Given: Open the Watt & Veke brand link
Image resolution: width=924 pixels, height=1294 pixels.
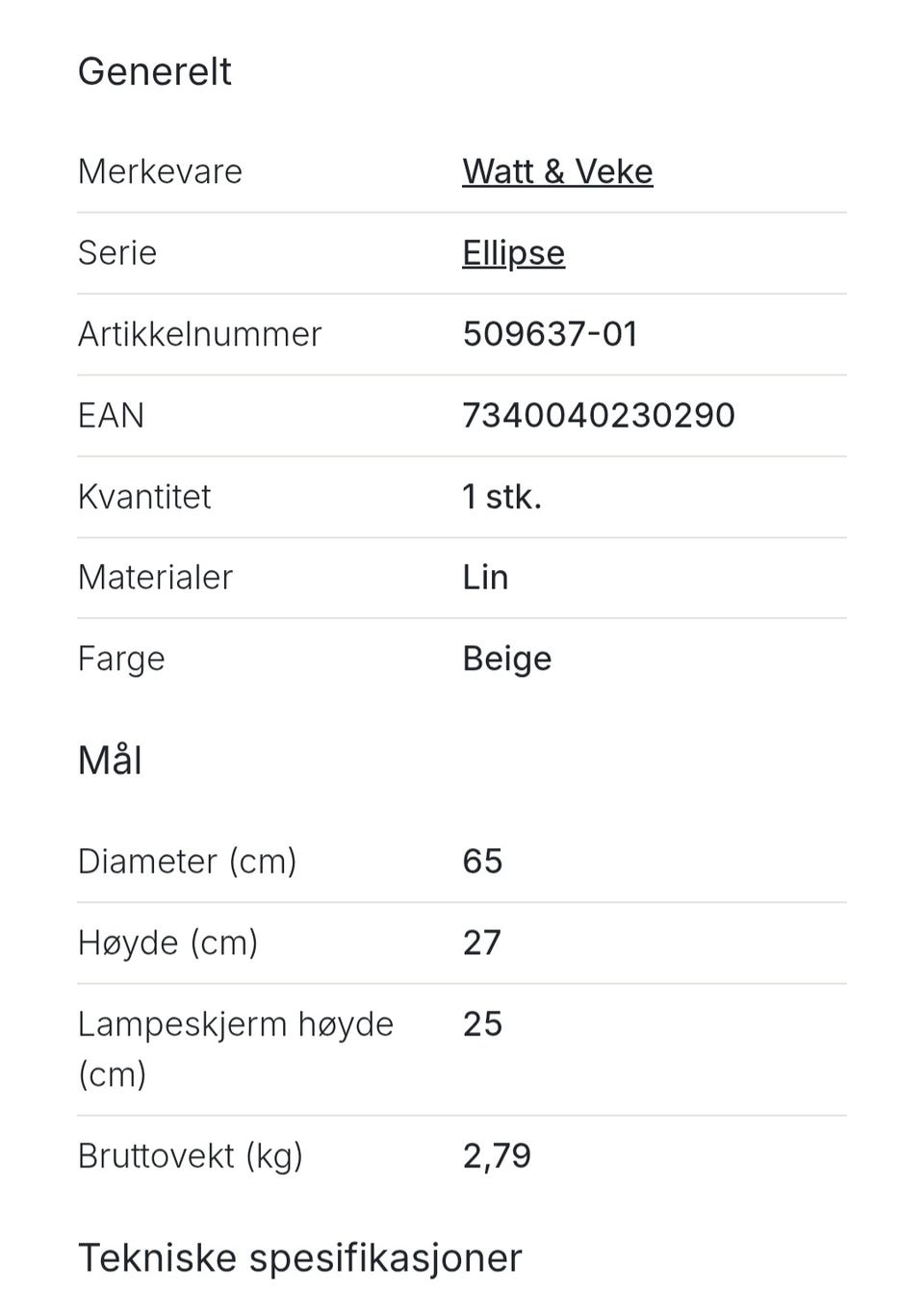Looking at the screenshot, I should (x=557, y=171).
